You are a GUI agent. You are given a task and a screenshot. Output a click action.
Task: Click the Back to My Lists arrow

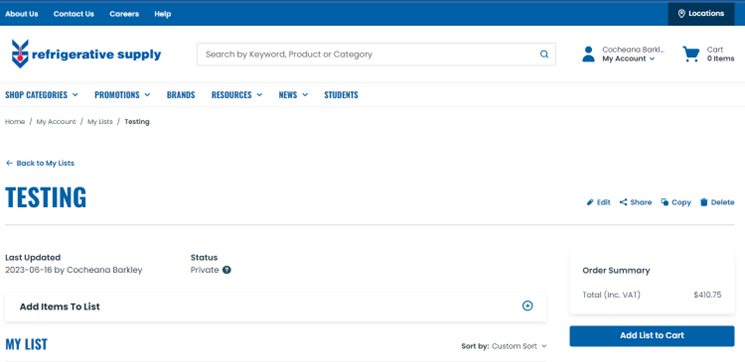[x=9, y=163]
